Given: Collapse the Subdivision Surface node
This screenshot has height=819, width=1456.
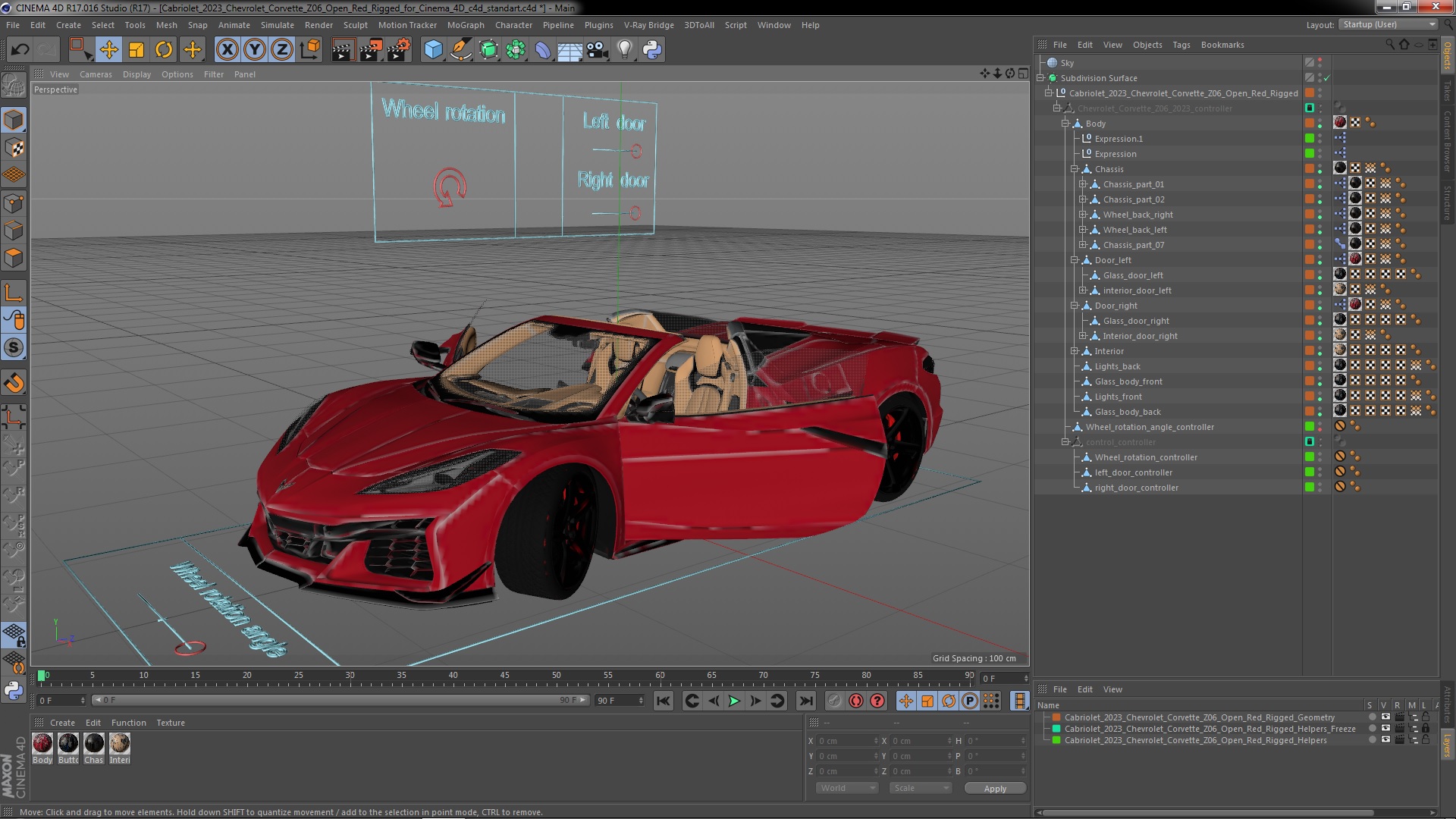Looking at the screenshot, I should coord(1040,78).
